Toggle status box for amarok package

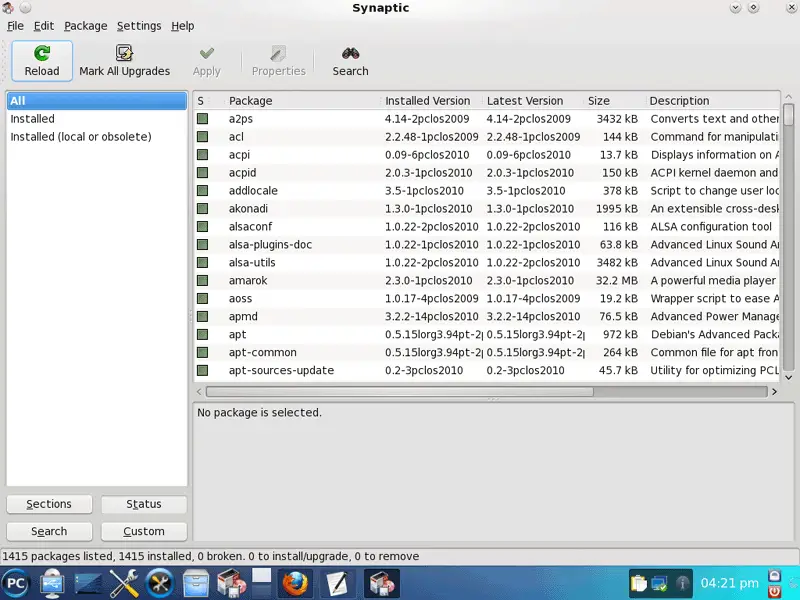pos(203,281)
